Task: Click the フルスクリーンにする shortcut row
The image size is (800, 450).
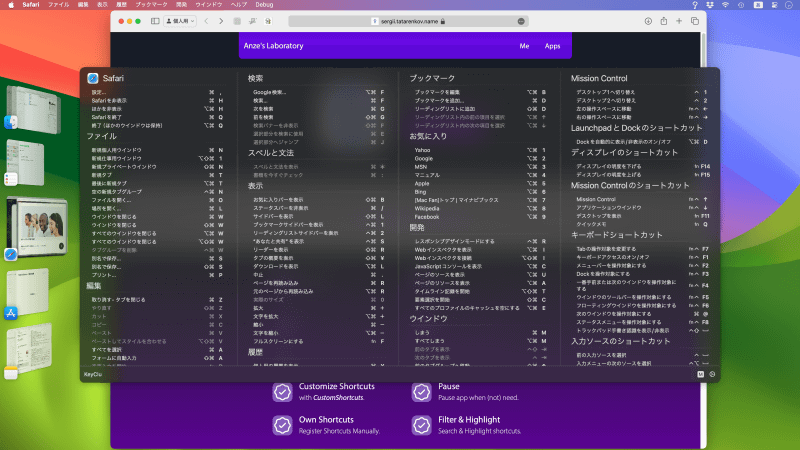Action: coord(319,341)
